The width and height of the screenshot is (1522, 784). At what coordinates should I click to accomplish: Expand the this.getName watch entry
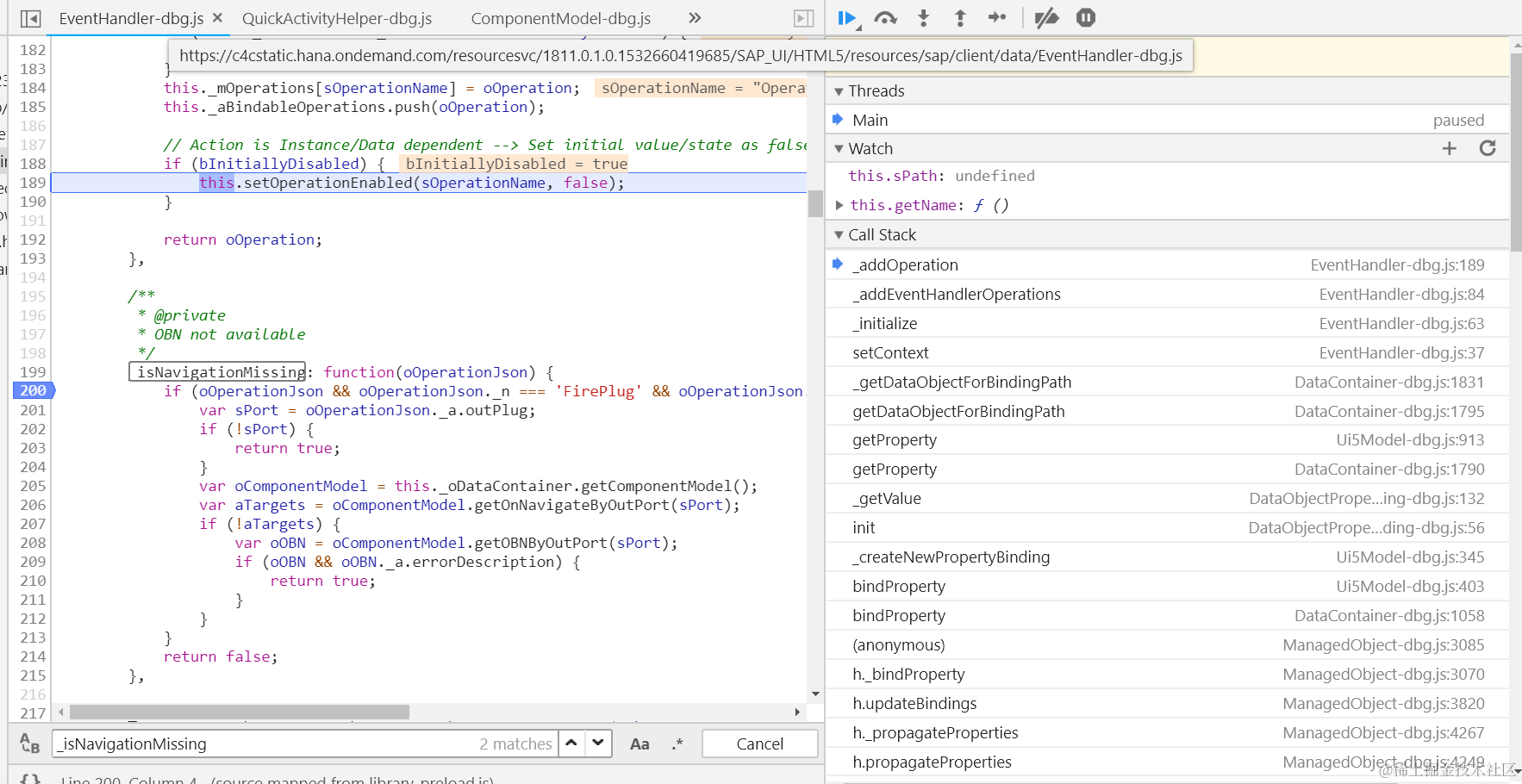coord(839,205)
